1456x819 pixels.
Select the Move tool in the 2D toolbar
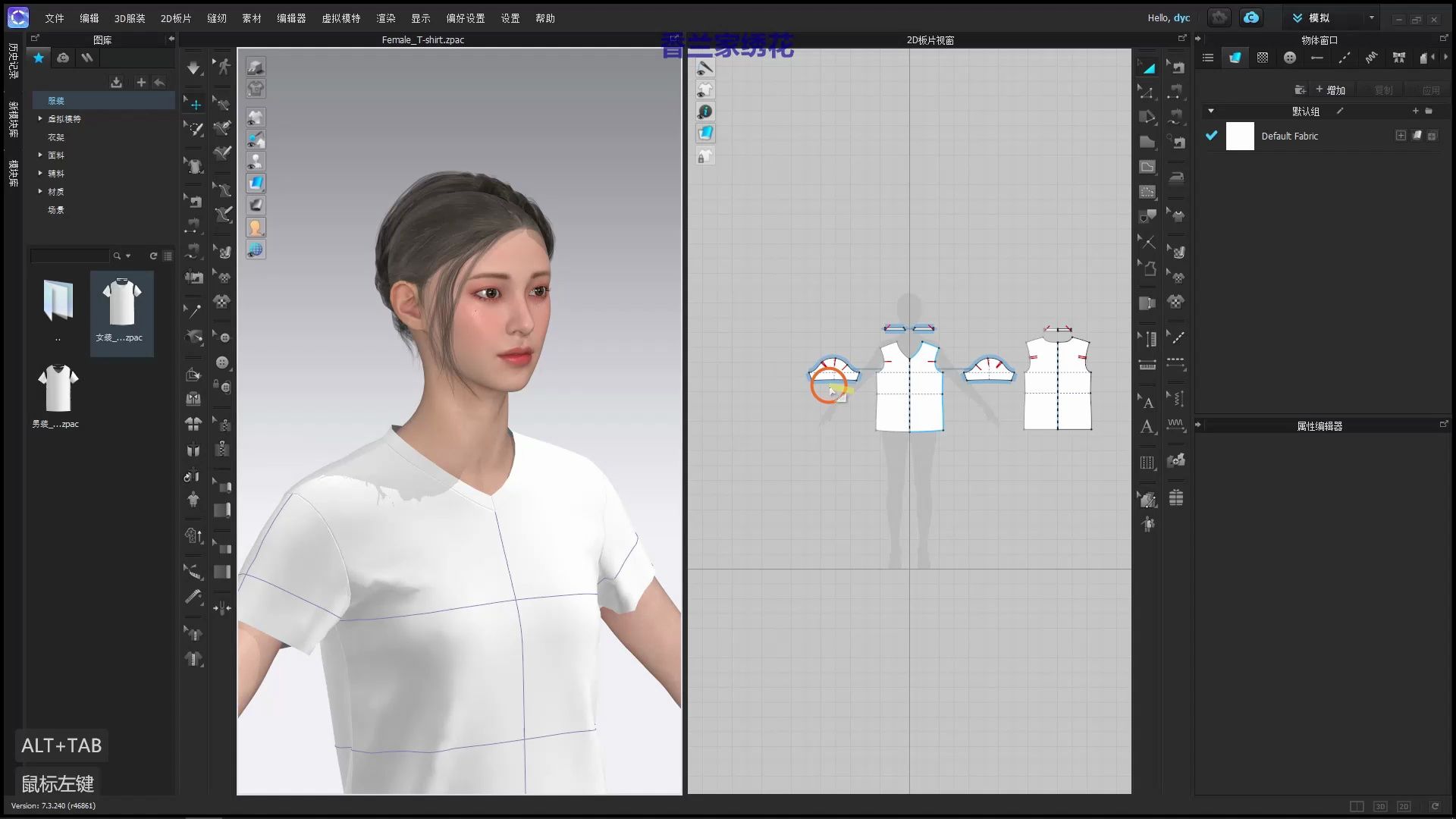(1147, 66)
